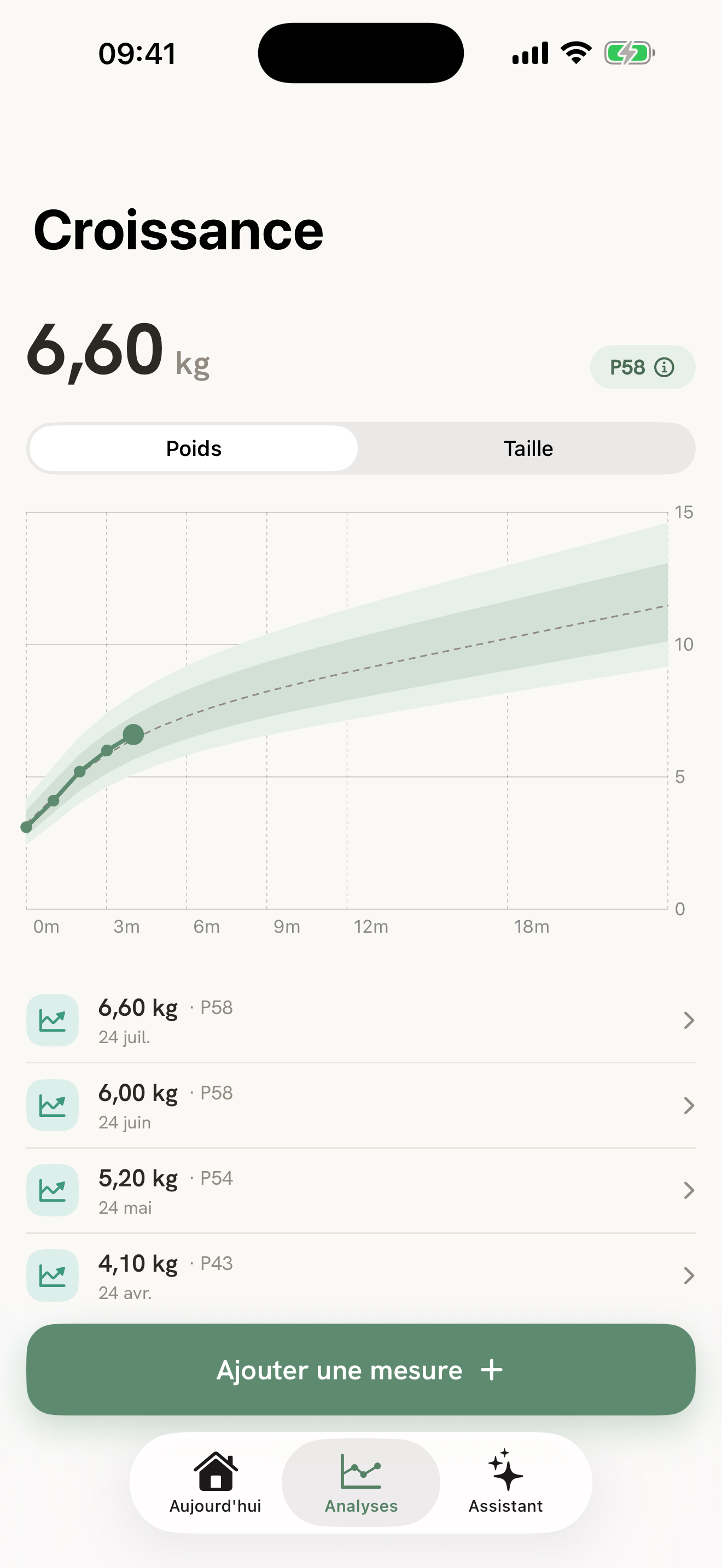Image resolution: width=722 pixels, height=1568 pixels.
Task: Tap the P58 percentile info badge
Action: click(642, 367)
